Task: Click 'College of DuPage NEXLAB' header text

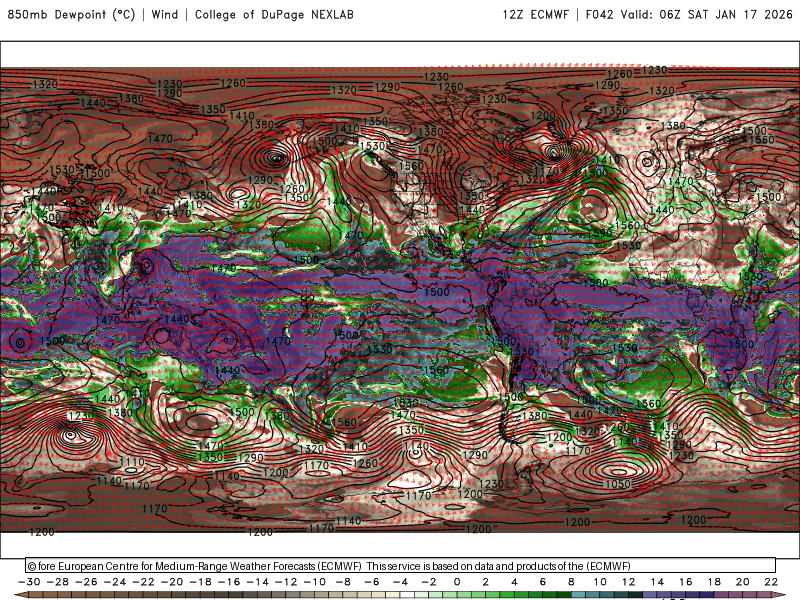Action: pos(274,15)
